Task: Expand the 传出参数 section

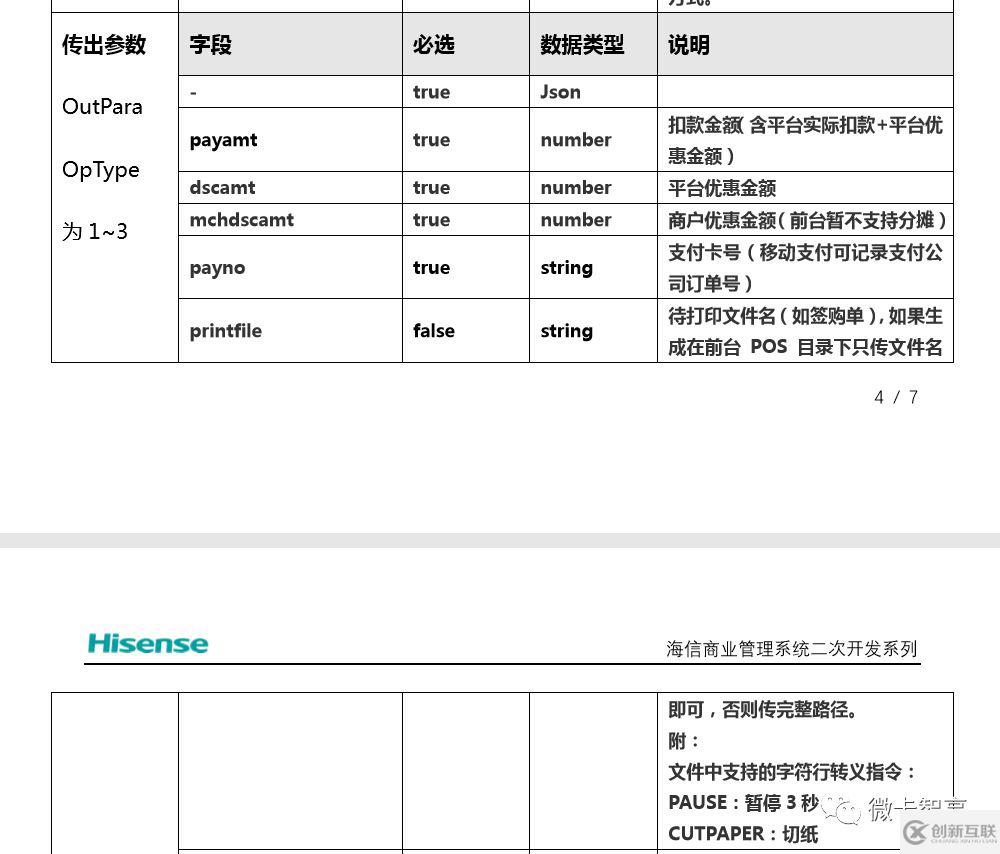Action: (x=103, y=44)
